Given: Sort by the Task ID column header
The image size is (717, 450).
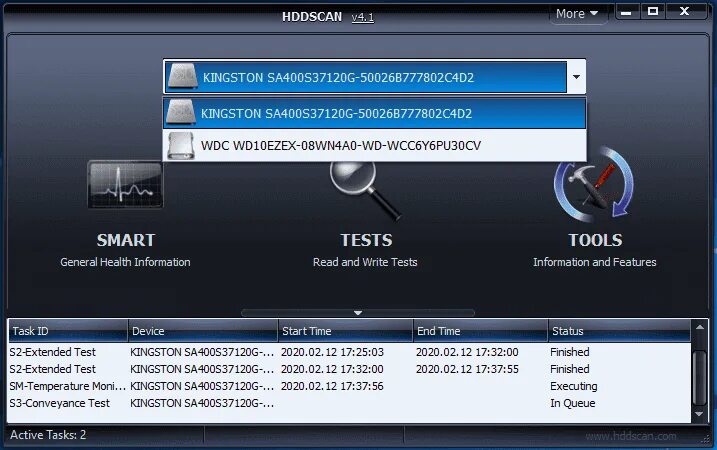Looking at the screenshot, I should (x=68, y=331).
